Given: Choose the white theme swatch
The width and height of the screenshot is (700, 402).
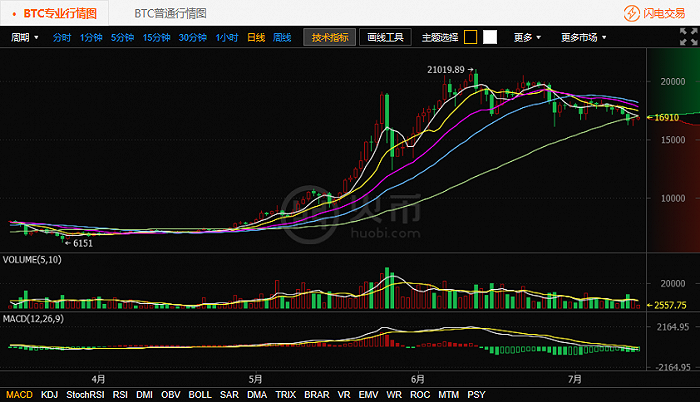Looking at the screenshot, I should [x=490, y=37].
